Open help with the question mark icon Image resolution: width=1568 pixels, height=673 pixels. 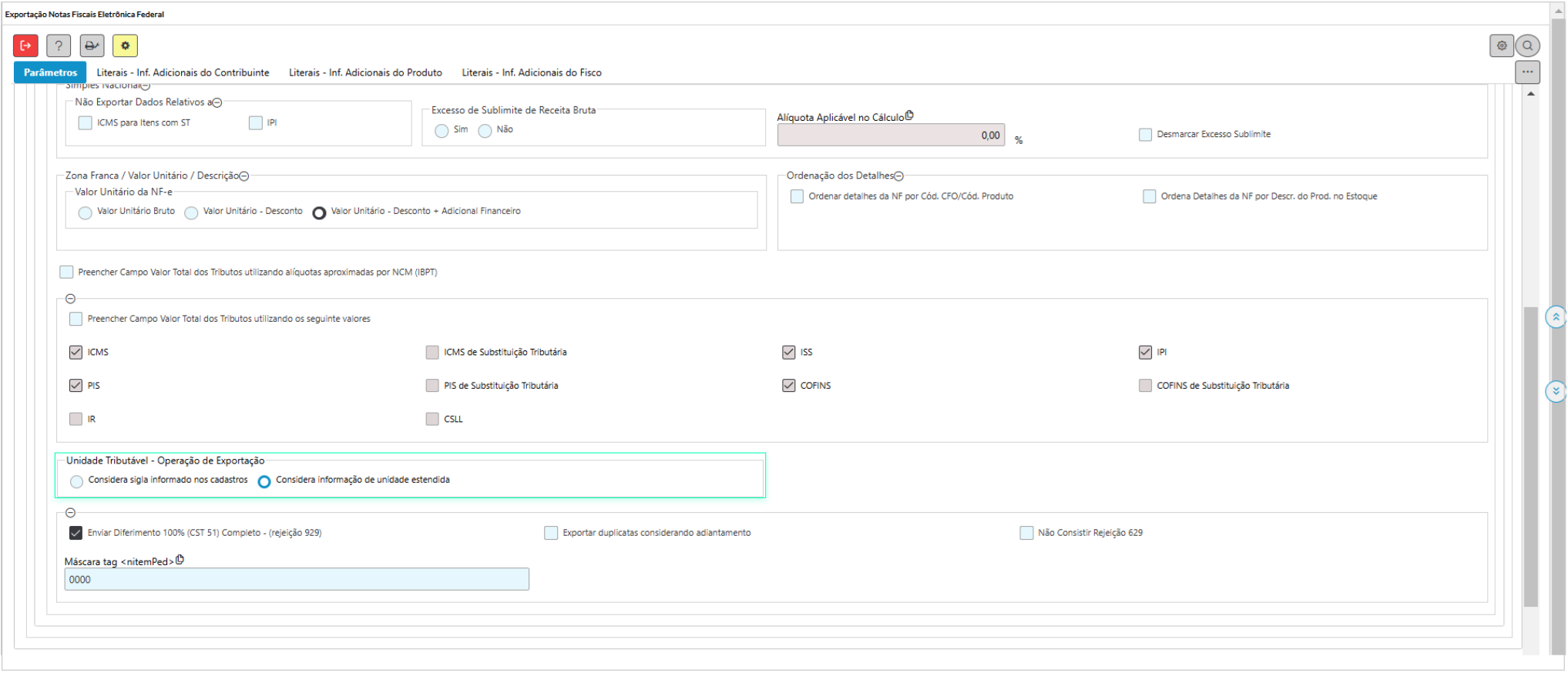click(59, 45)
